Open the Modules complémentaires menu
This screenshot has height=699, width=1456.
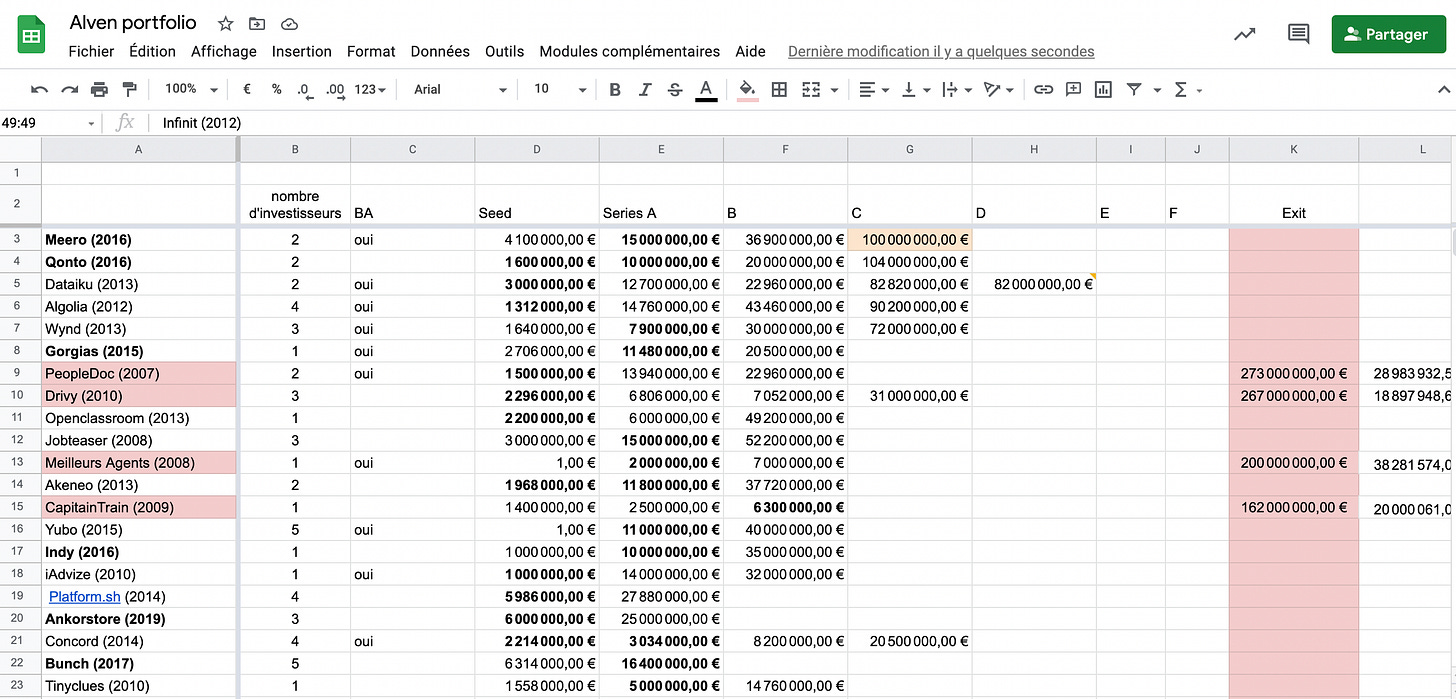[x=630, y=51]
